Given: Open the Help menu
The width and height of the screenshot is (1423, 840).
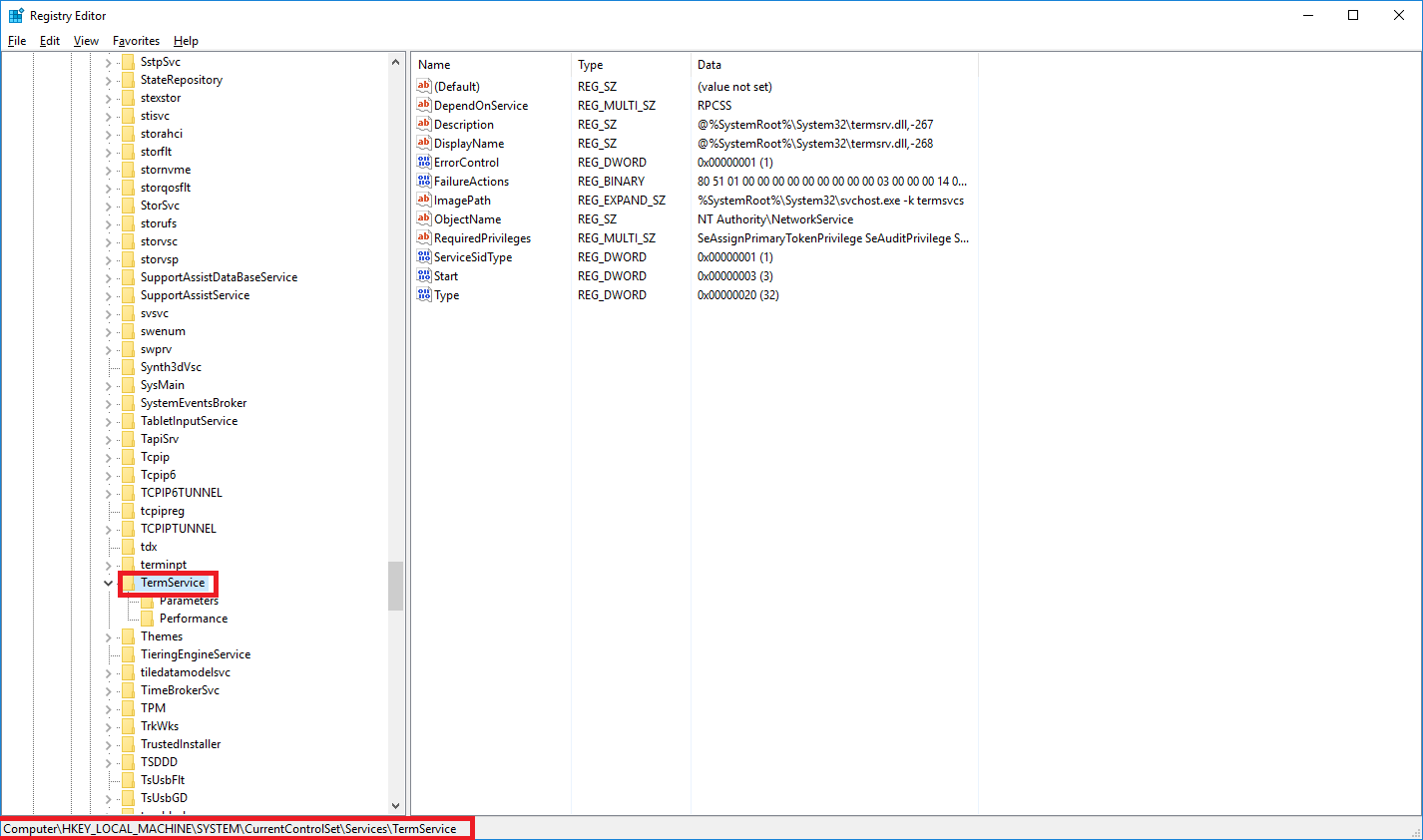Looking at the screenshot, I should (186, 41).
